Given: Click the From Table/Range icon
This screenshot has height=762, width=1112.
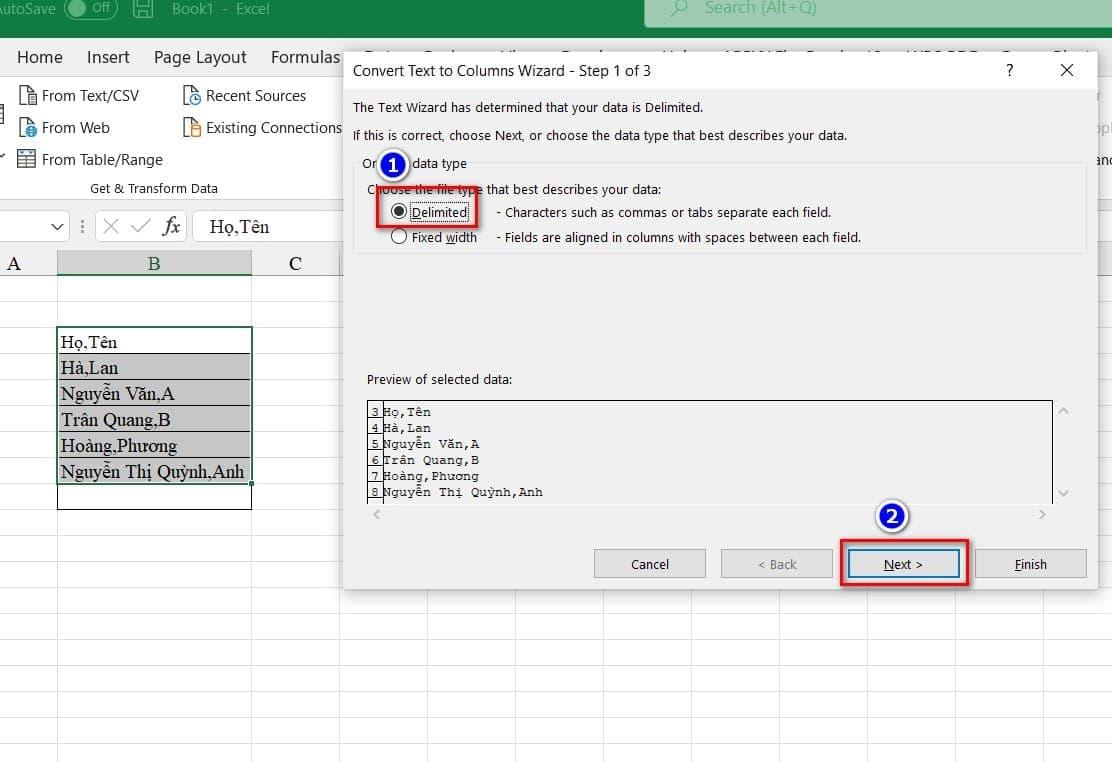Looking at the screenshot, I should [27, 160].
